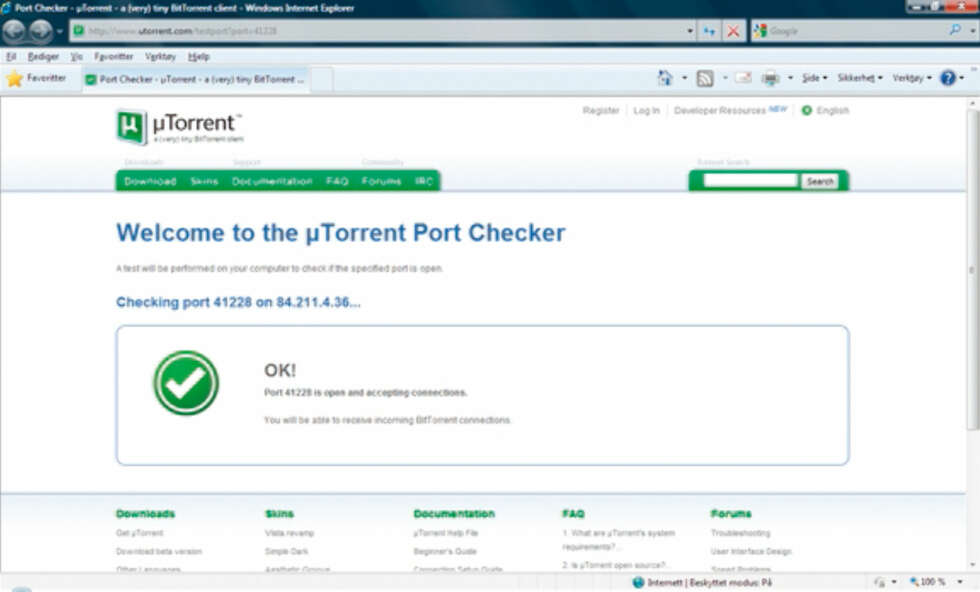Click the address bar with utorrent.com URL
The width and height of the screenshot is (980, 592).
tap(379, 31)
